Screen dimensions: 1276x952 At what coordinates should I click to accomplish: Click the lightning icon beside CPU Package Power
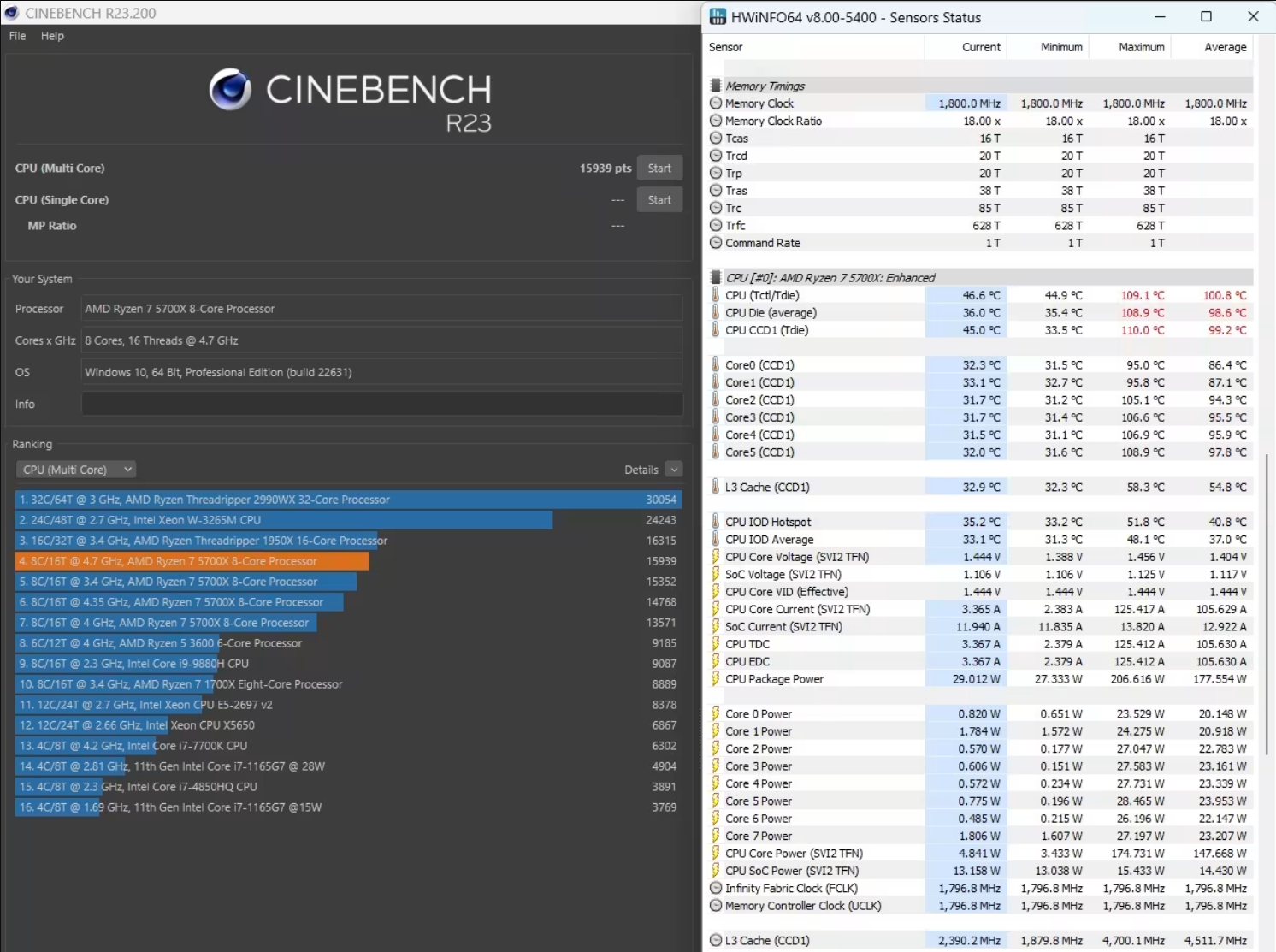(x=716, y=678)
